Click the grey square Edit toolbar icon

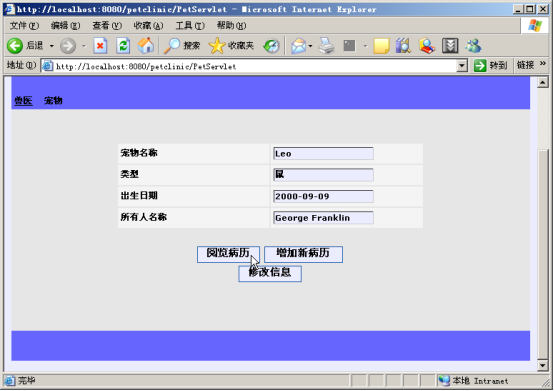(349, 46)
